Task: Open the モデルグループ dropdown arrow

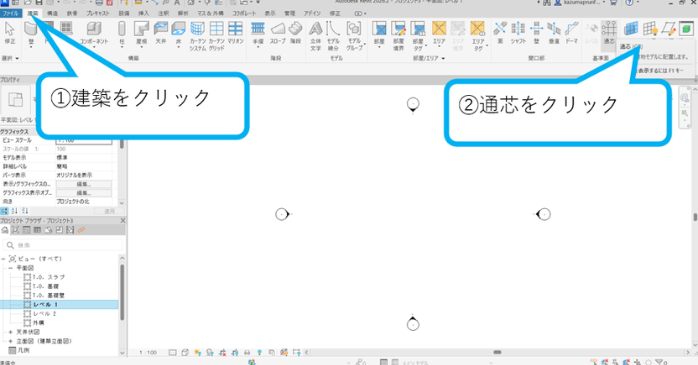Action: click(365, 45)
